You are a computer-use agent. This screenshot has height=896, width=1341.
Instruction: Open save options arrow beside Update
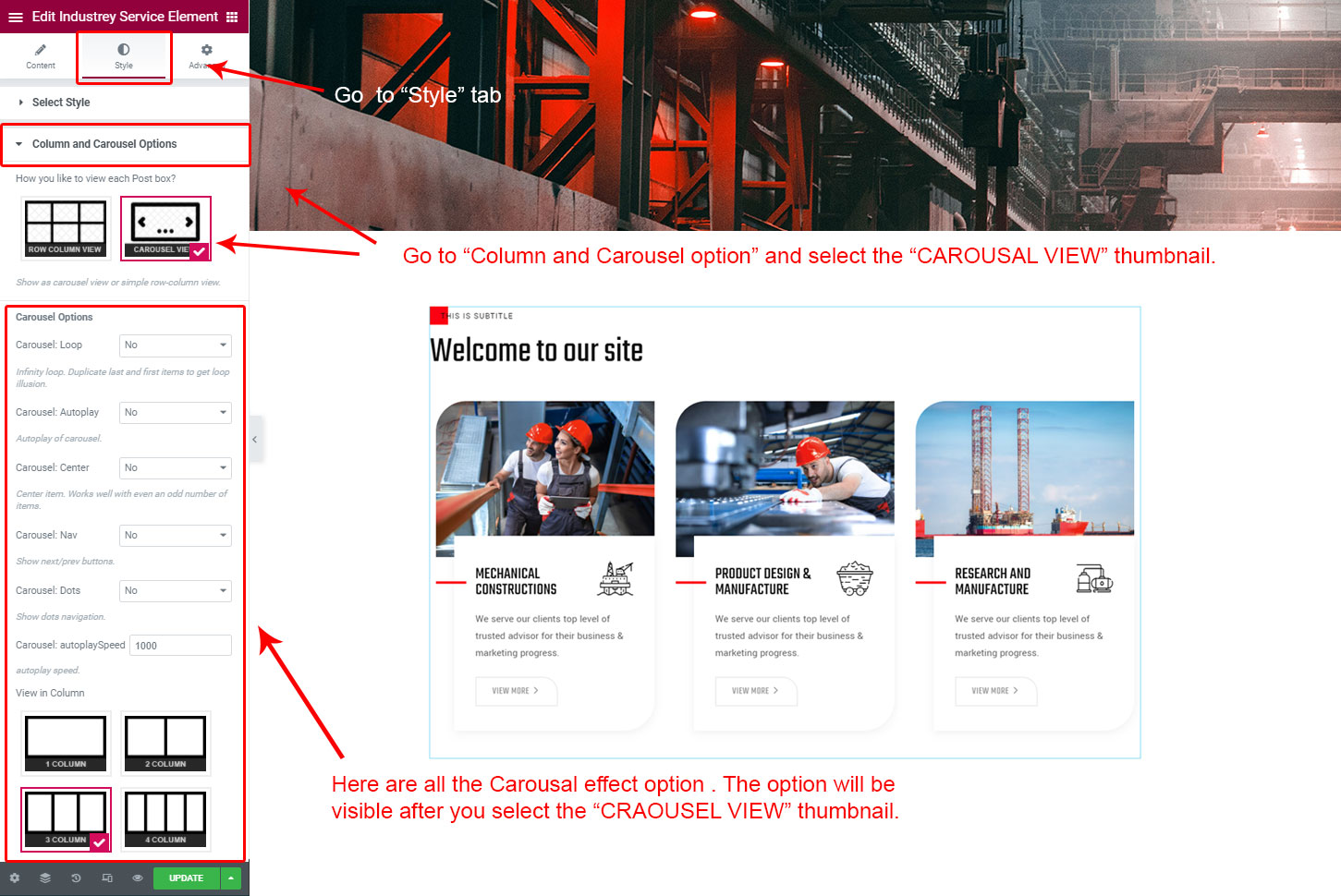231,878
